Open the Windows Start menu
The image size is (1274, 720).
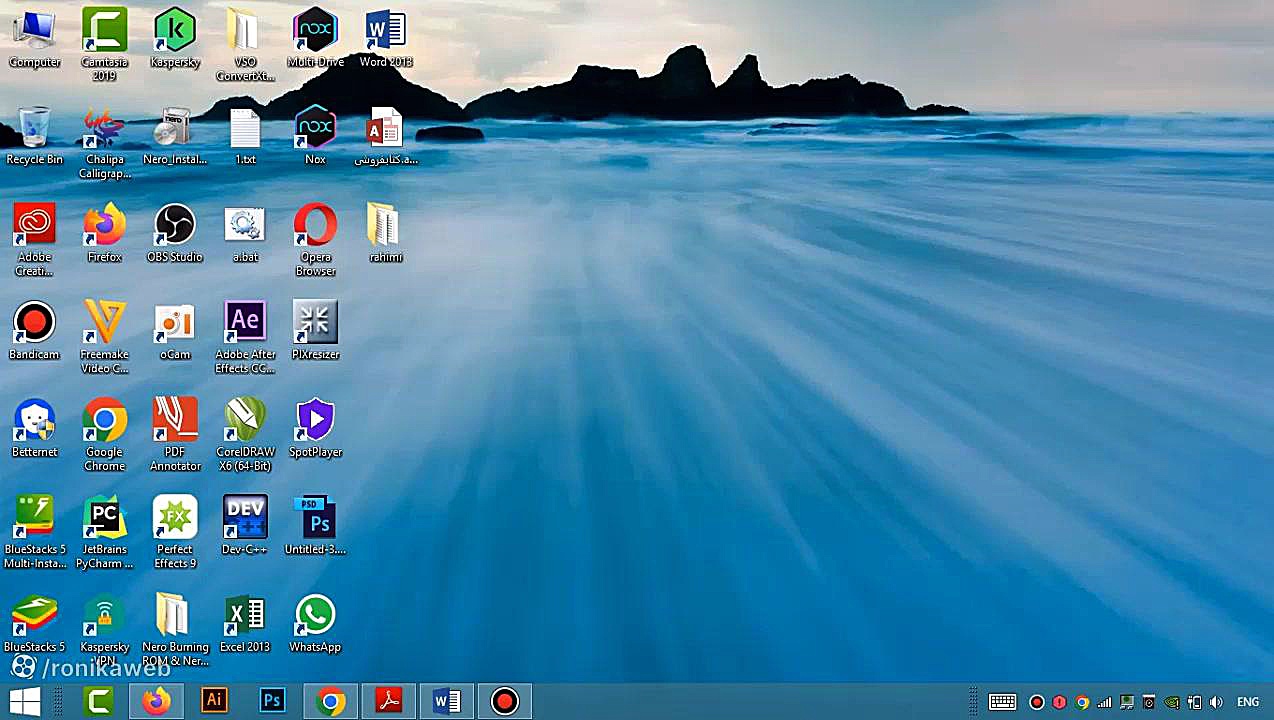tap(25, 702)
